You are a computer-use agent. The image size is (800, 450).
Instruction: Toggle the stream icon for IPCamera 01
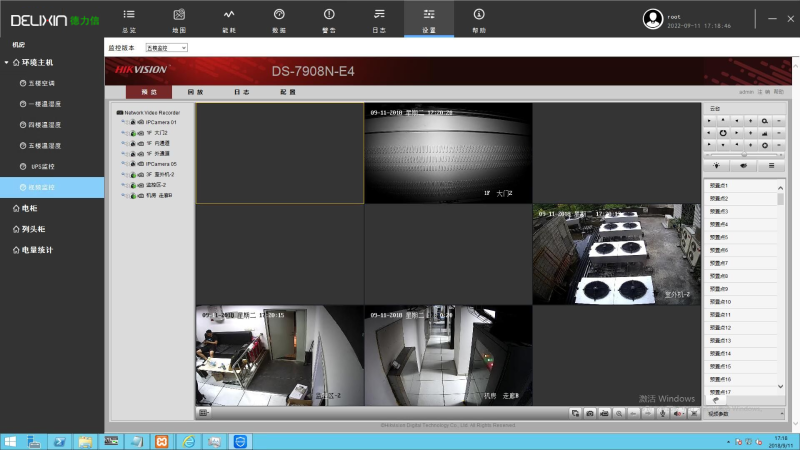140,122
